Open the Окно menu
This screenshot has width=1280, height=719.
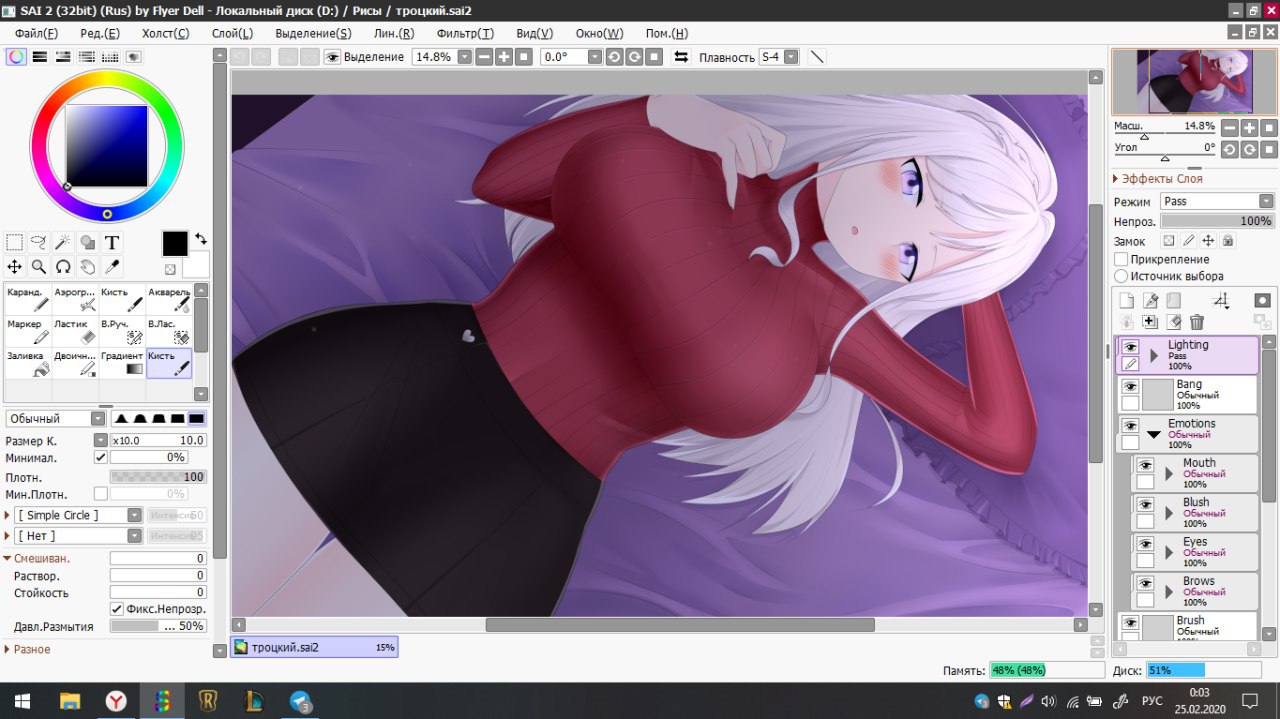599,33
